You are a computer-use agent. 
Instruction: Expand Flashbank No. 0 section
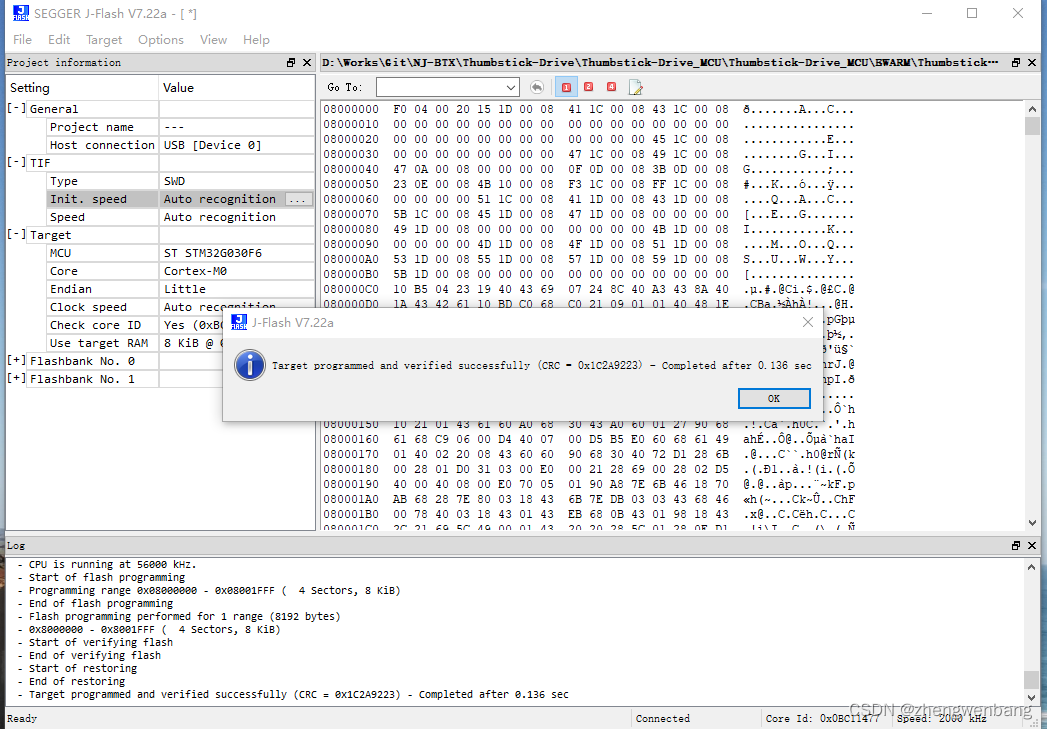pyautogui.click(x=14, y=360)
